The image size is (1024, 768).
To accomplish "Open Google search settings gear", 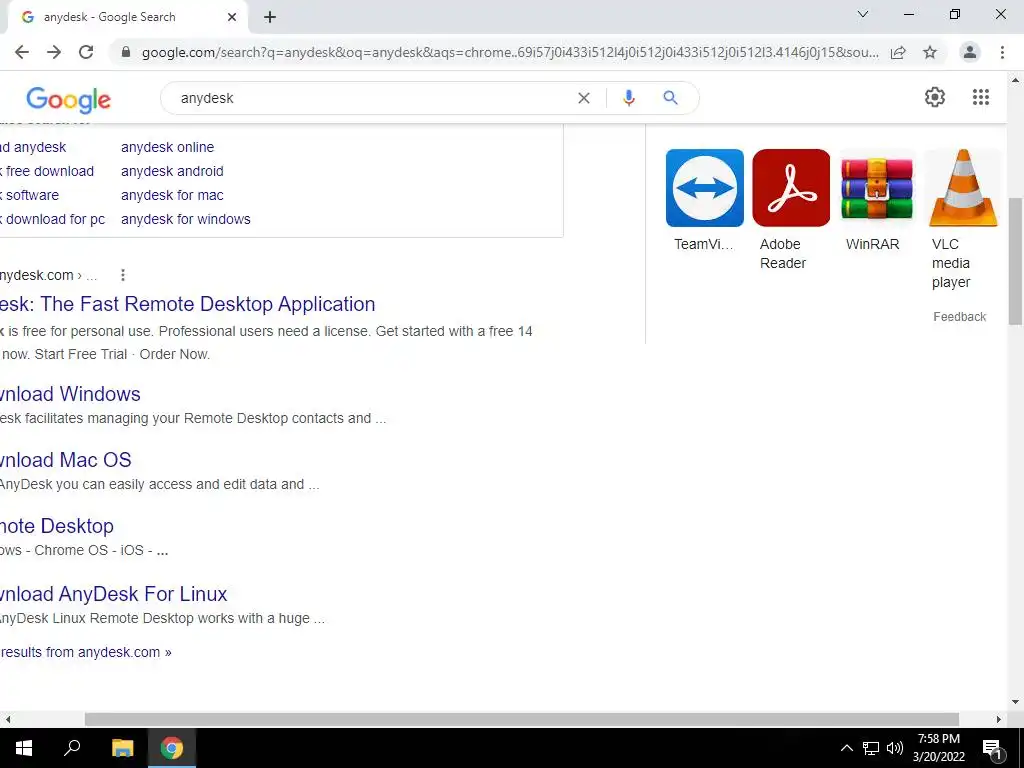I will click(935, 97).
